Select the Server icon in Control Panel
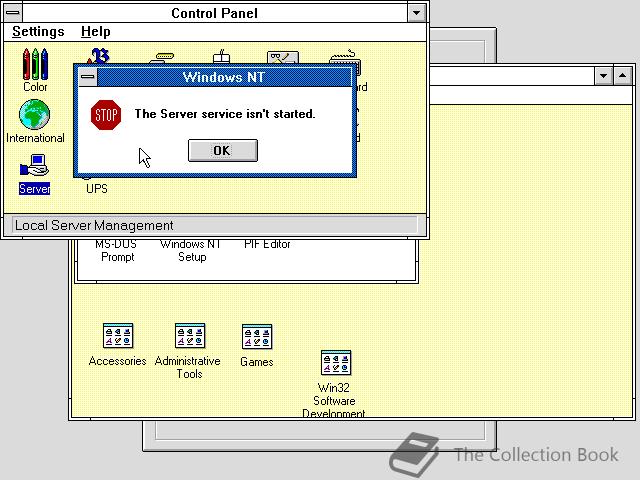Image resolution: width=640 pixels, height=480 pixels. [x=35, y=165]
